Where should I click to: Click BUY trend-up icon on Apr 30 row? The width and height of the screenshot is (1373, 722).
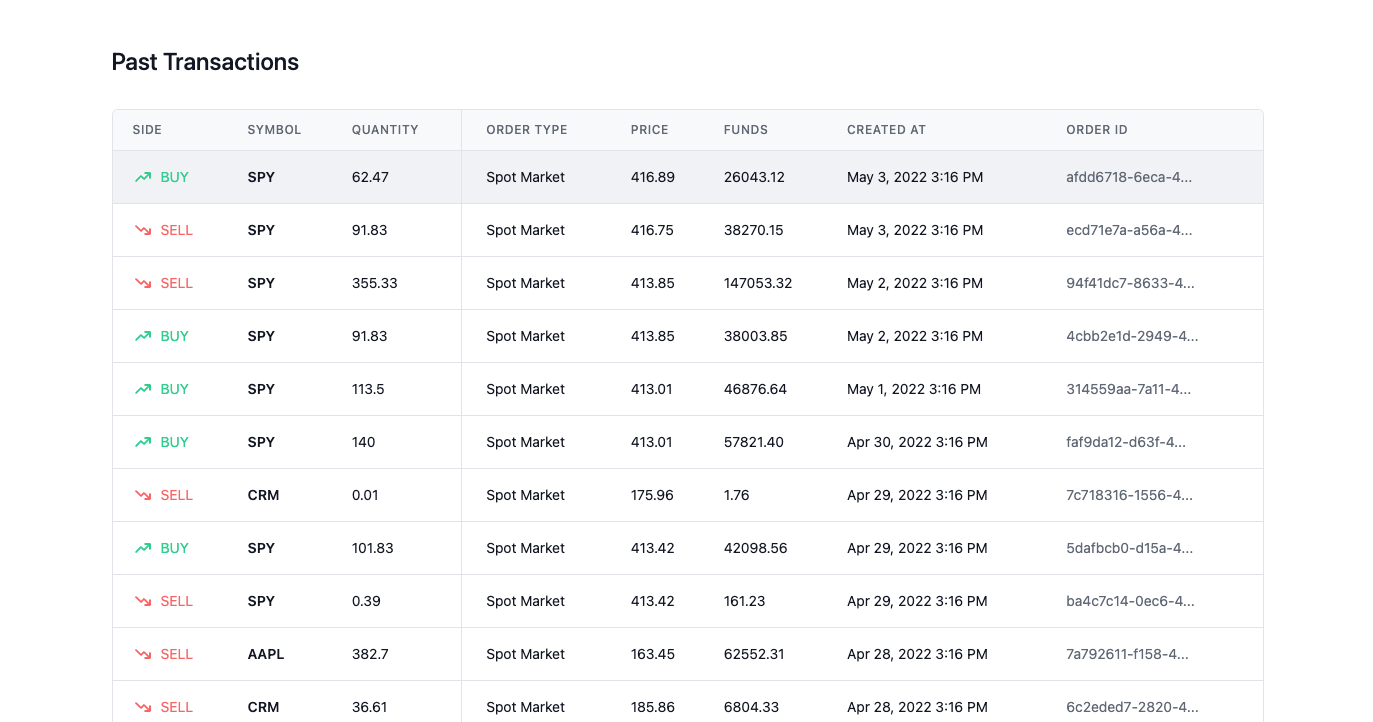click(x=143, y=442)
